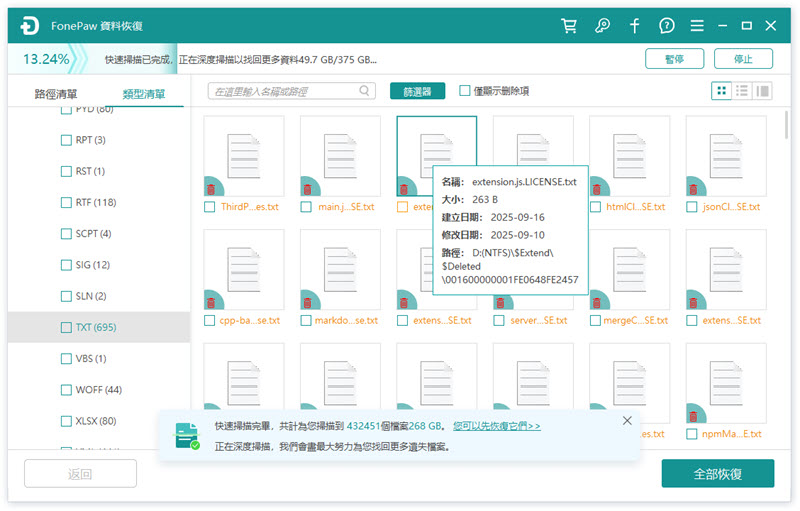Select the mergeC...SE.txt file thumbnail

pos(630,269)
